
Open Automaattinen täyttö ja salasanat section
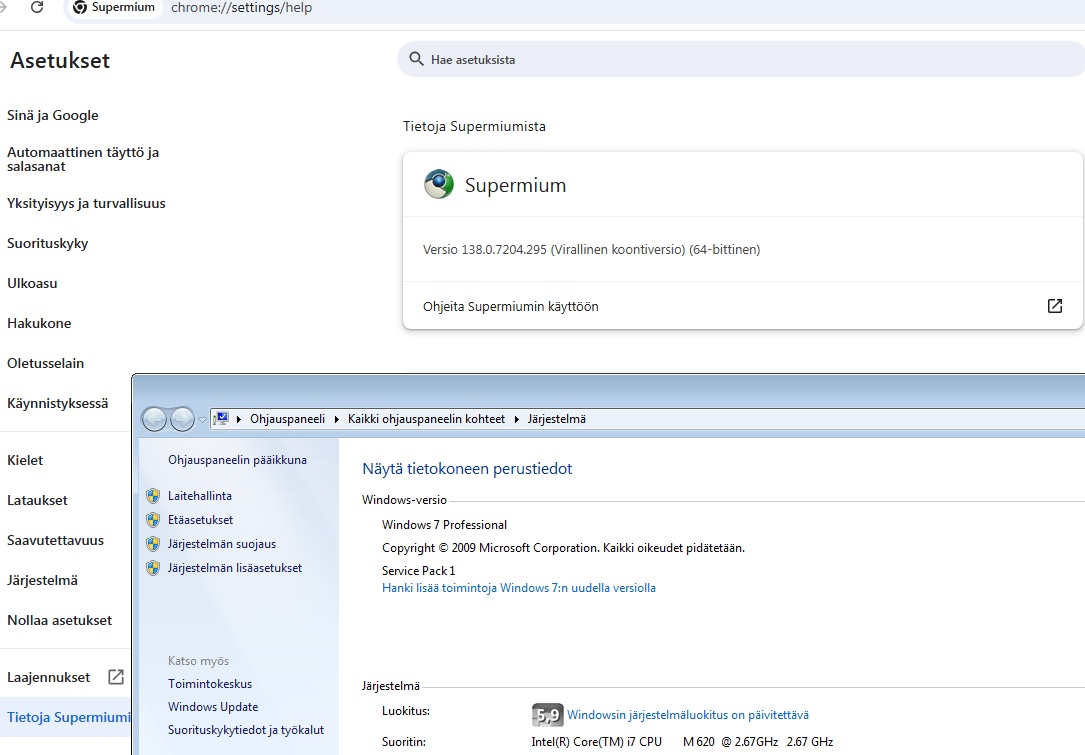pos(83,159)
